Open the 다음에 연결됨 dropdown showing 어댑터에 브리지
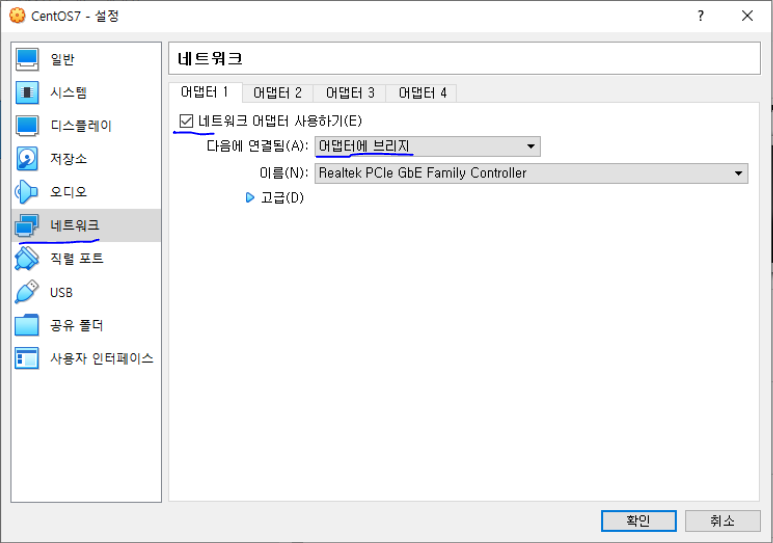 (x=427, y=146)
